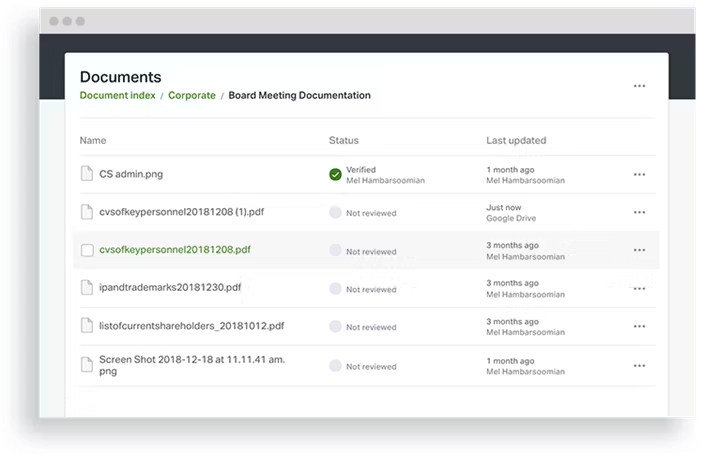Select checkbox for cvsofkeypersonnel20181208.pdf row
The width and height of the screenshot is (703, 457).
point(87,250)
